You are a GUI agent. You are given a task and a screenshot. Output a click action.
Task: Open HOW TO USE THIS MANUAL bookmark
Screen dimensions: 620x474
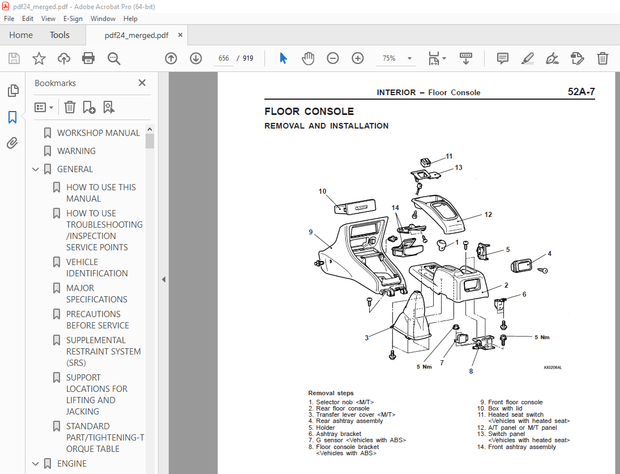pyautogui.click(x=101, y=193)
